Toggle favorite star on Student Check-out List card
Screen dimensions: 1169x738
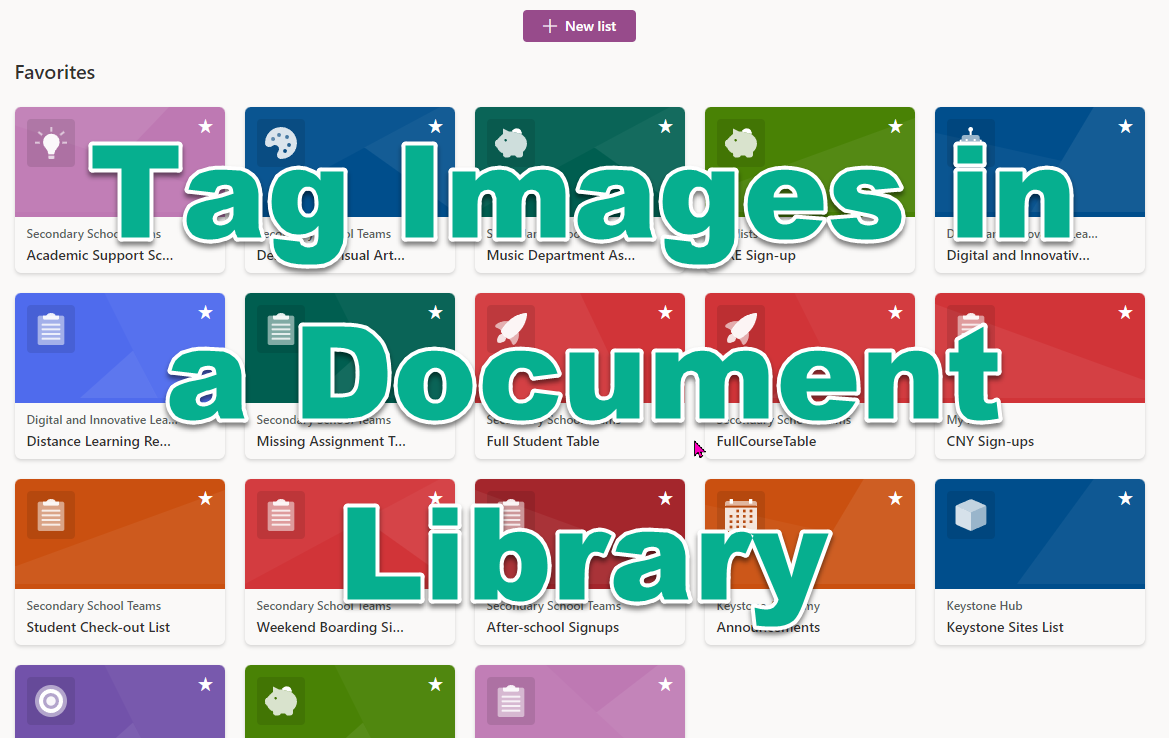click(x=206, y=499)
